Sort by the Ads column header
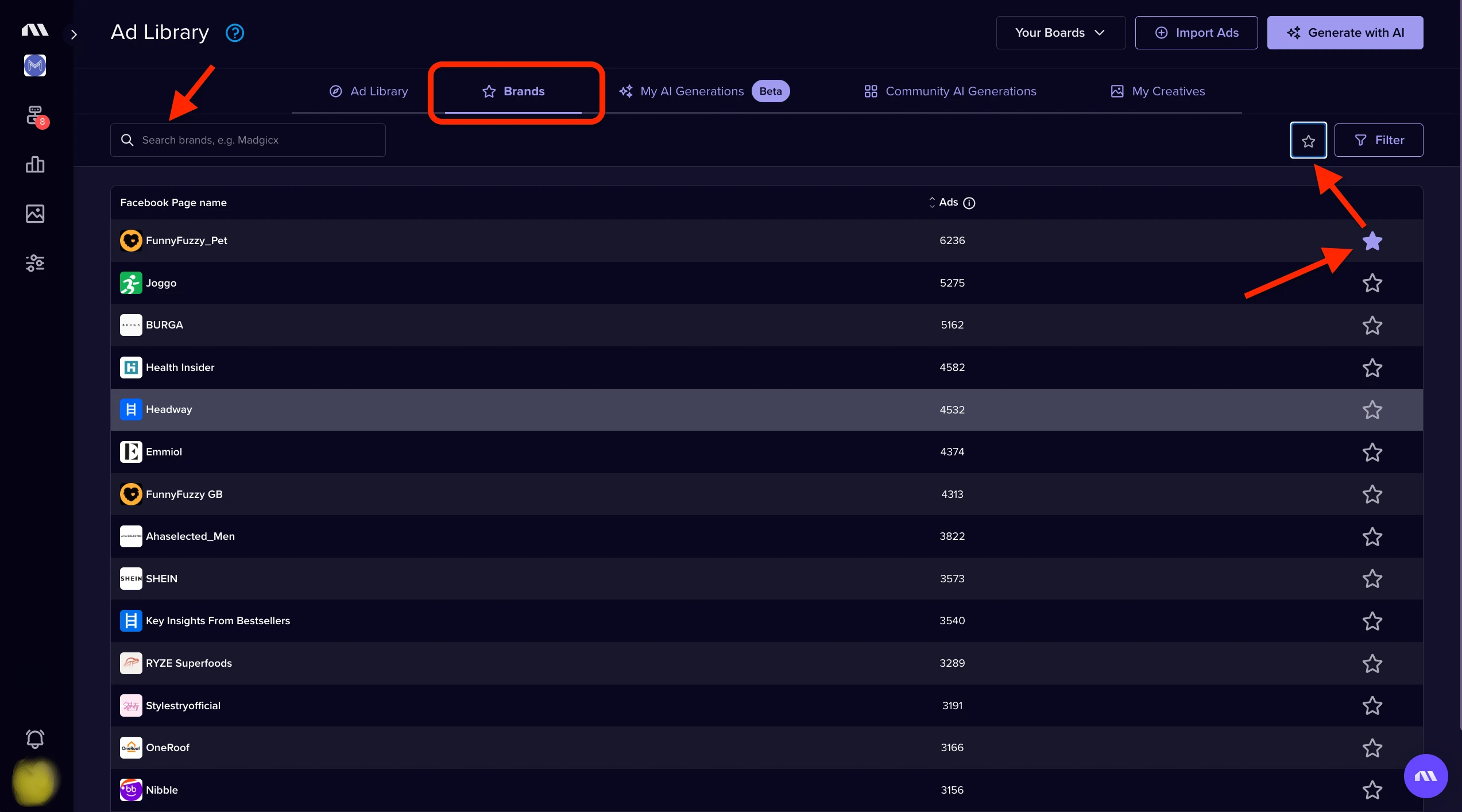The height and width of the screenshot is (812, 1462). (x=943, y=202)
